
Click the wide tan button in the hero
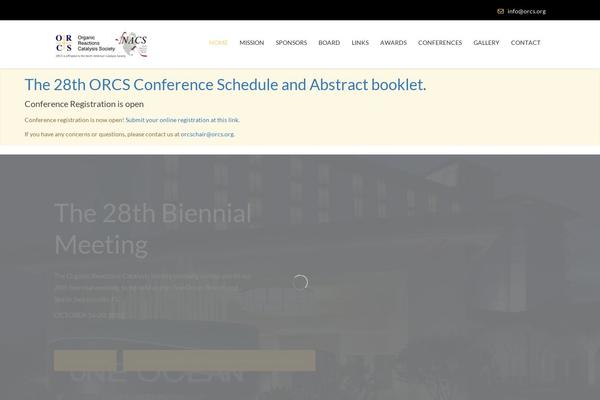click(x=219, y=360)
